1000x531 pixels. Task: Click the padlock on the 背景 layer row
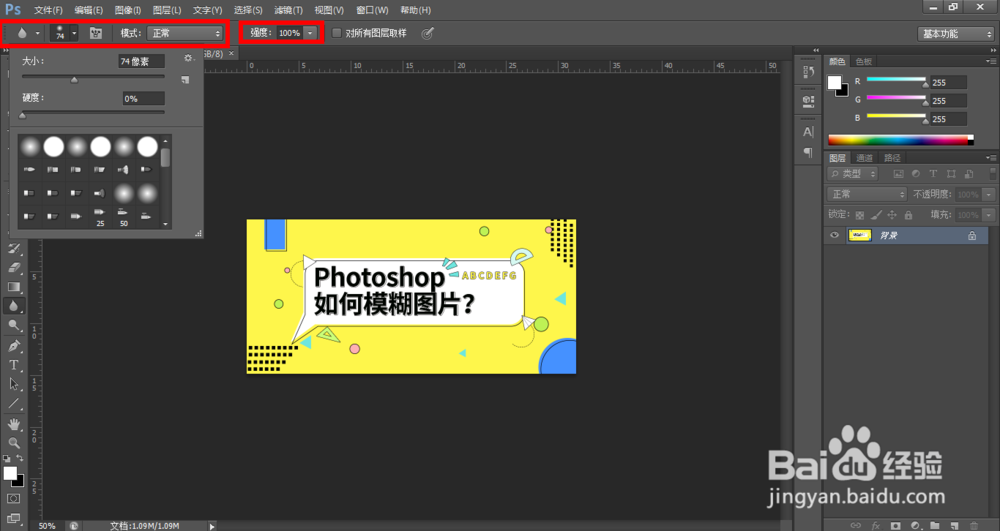click(972, 236)
